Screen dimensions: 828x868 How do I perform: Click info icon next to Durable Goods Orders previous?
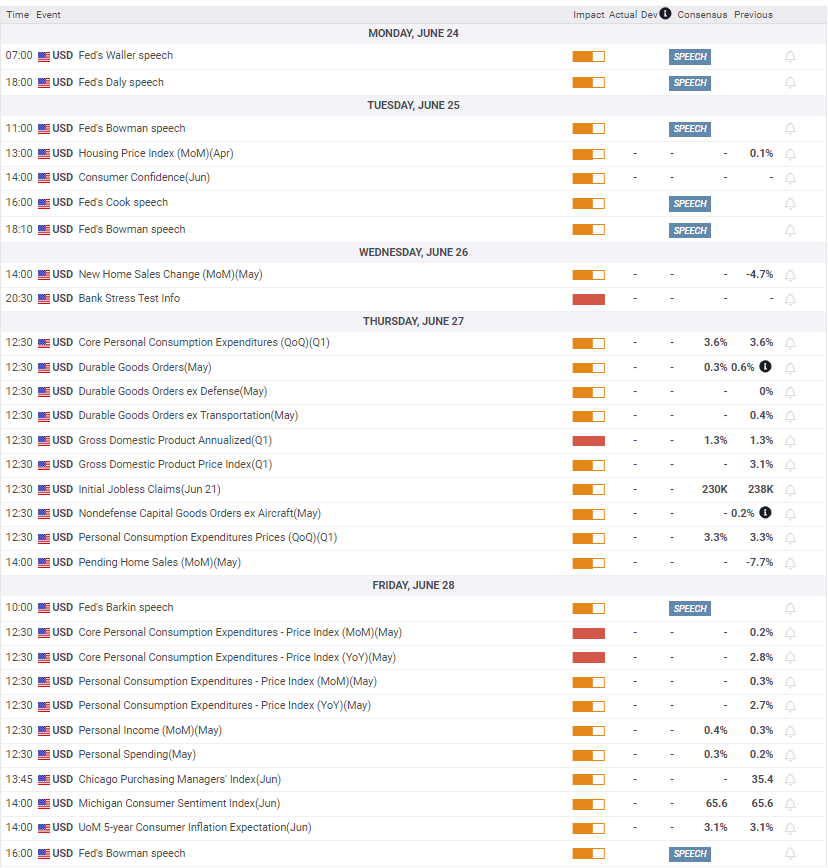pyautogui.click(x=765, y=366)
